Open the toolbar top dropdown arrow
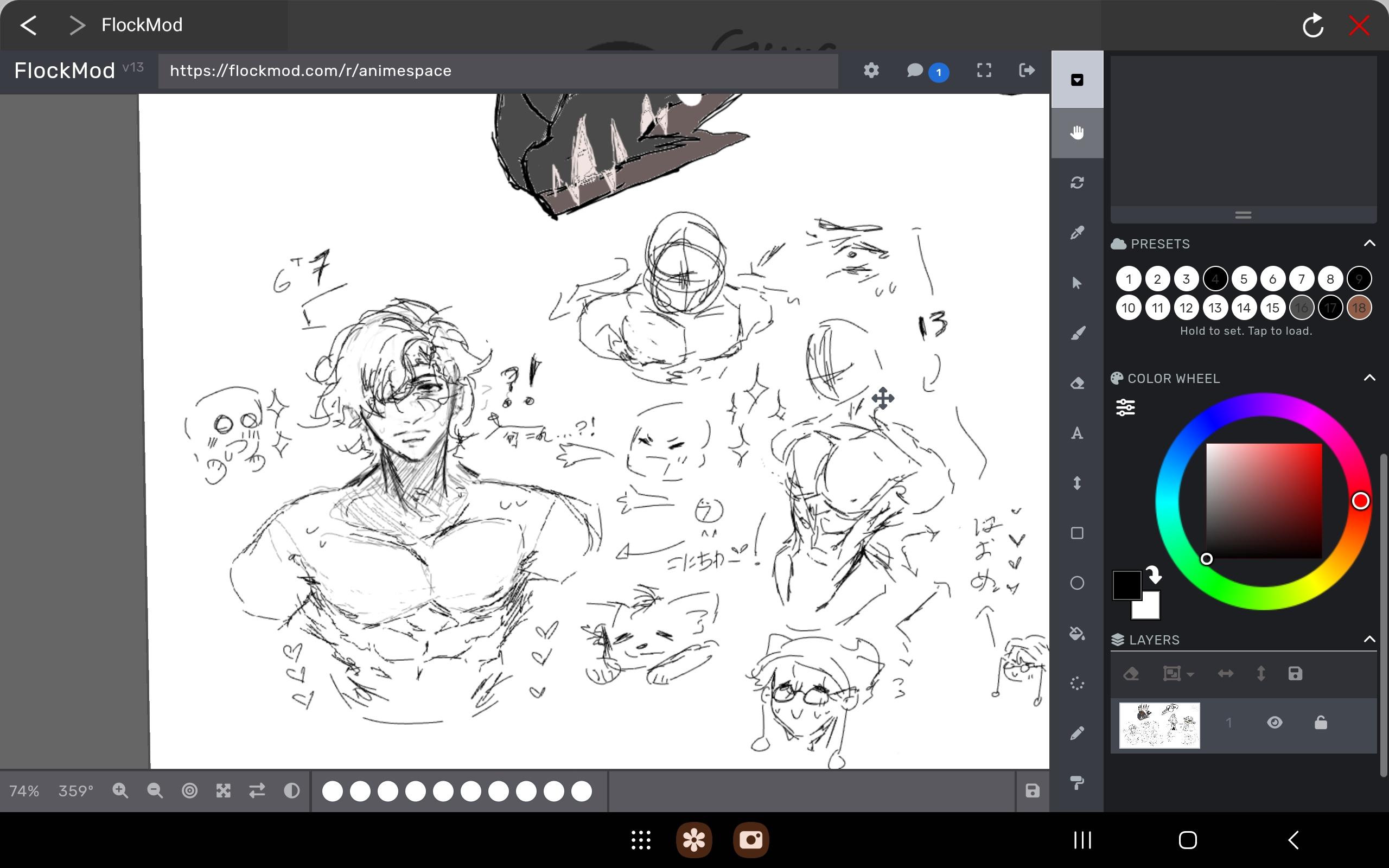Screen dimensions: 1389x868 pos(1077,80)
